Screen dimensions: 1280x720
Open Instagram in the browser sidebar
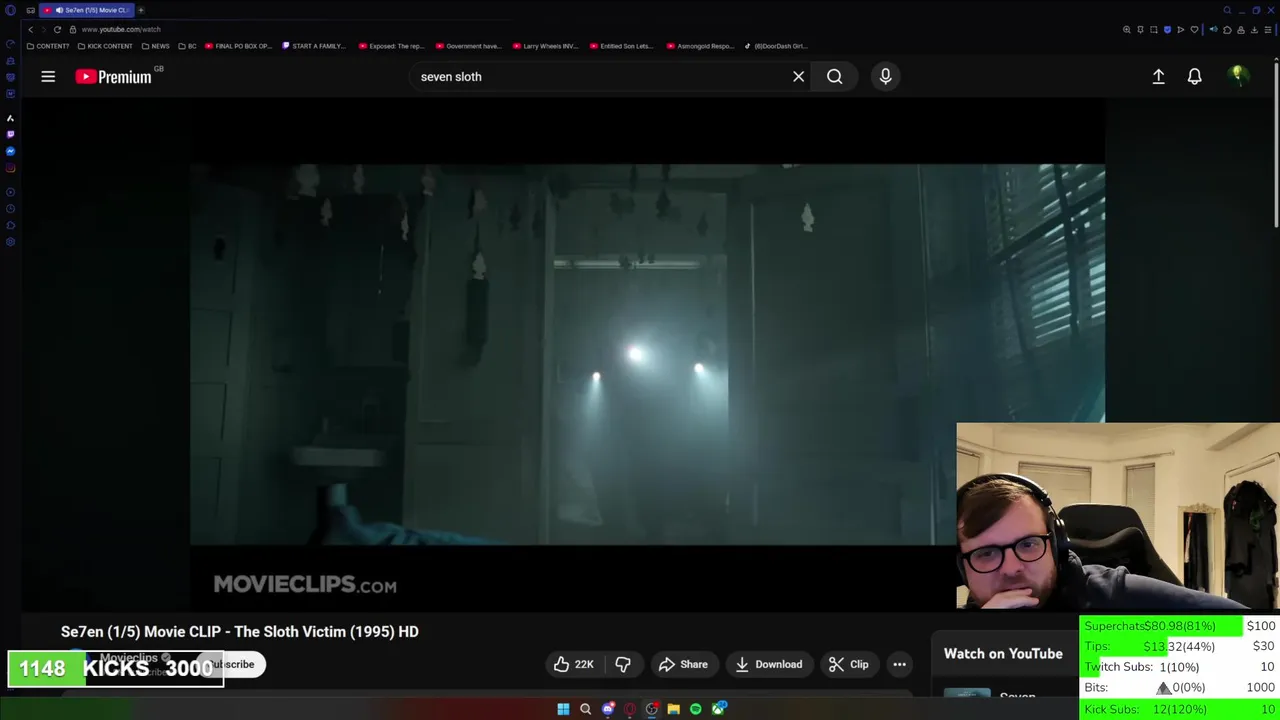[x=10, y=168]
